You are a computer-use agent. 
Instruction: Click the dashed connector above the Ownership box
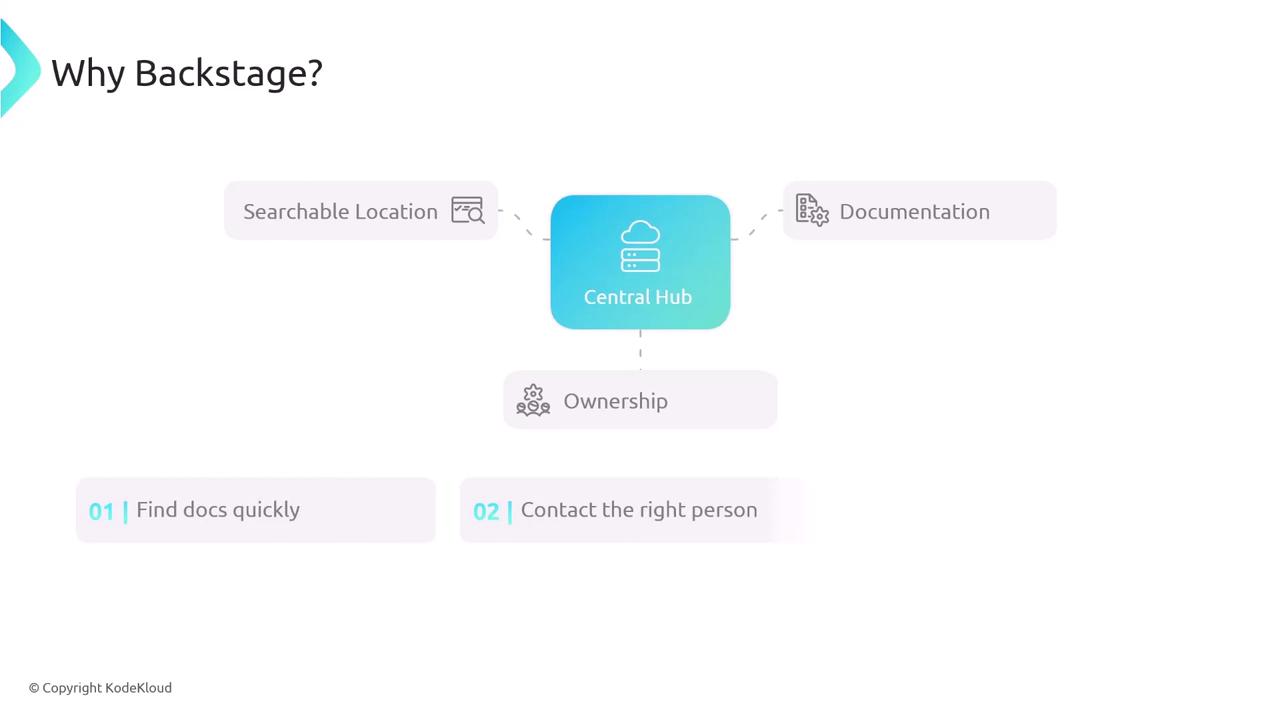click(640, 349)
